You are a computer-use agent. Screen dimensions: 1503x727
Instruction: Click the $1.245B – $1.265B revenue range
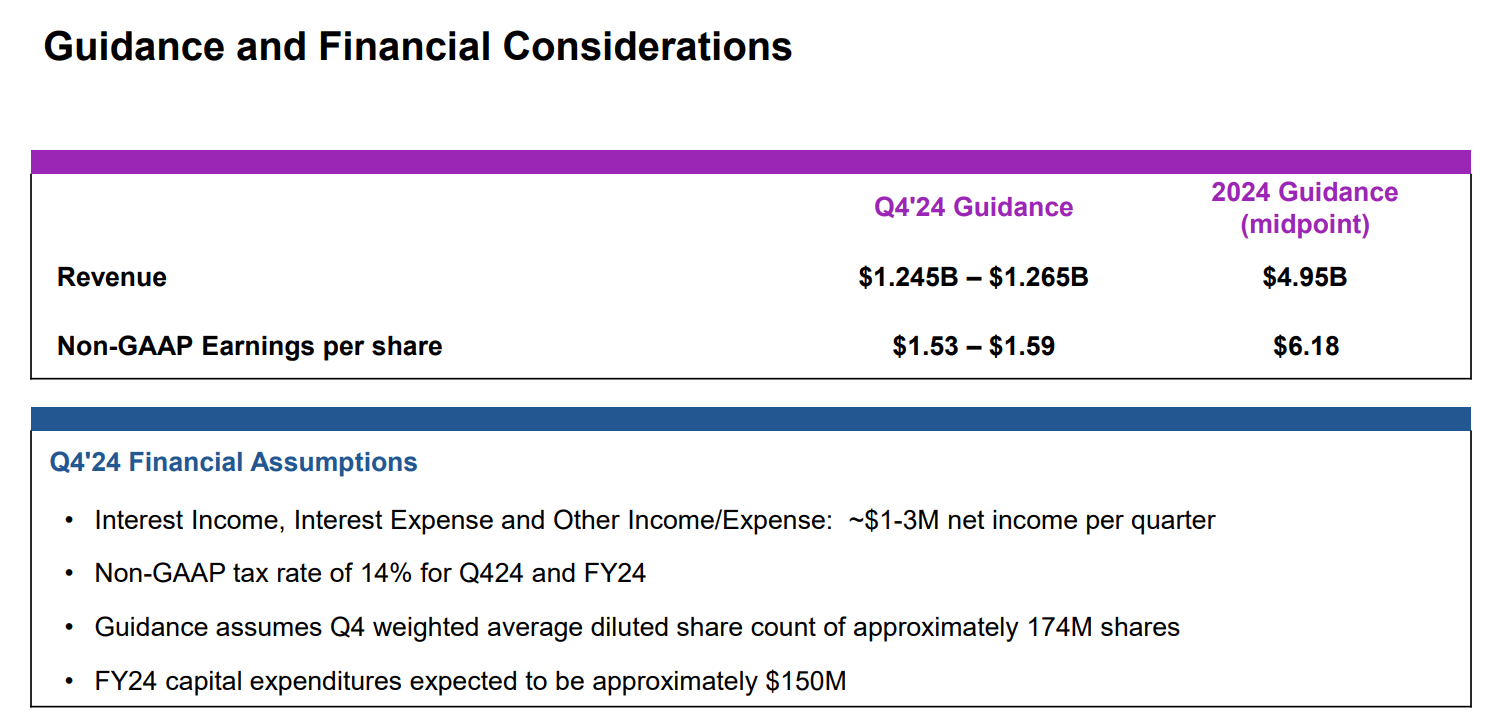coord(973,277)
